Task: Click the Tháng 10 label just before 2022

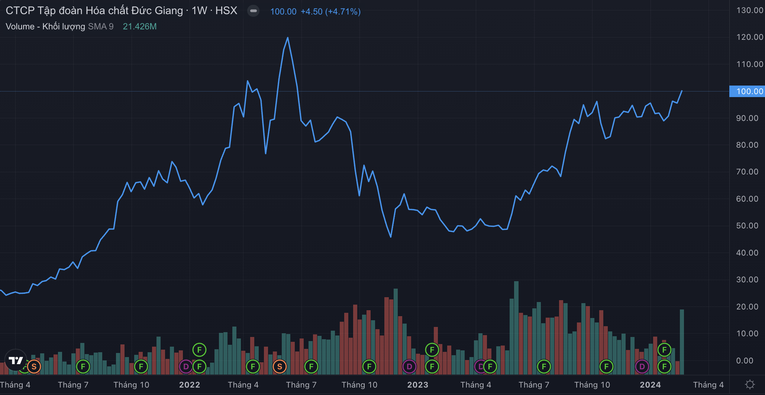Action: pos(131,385)
